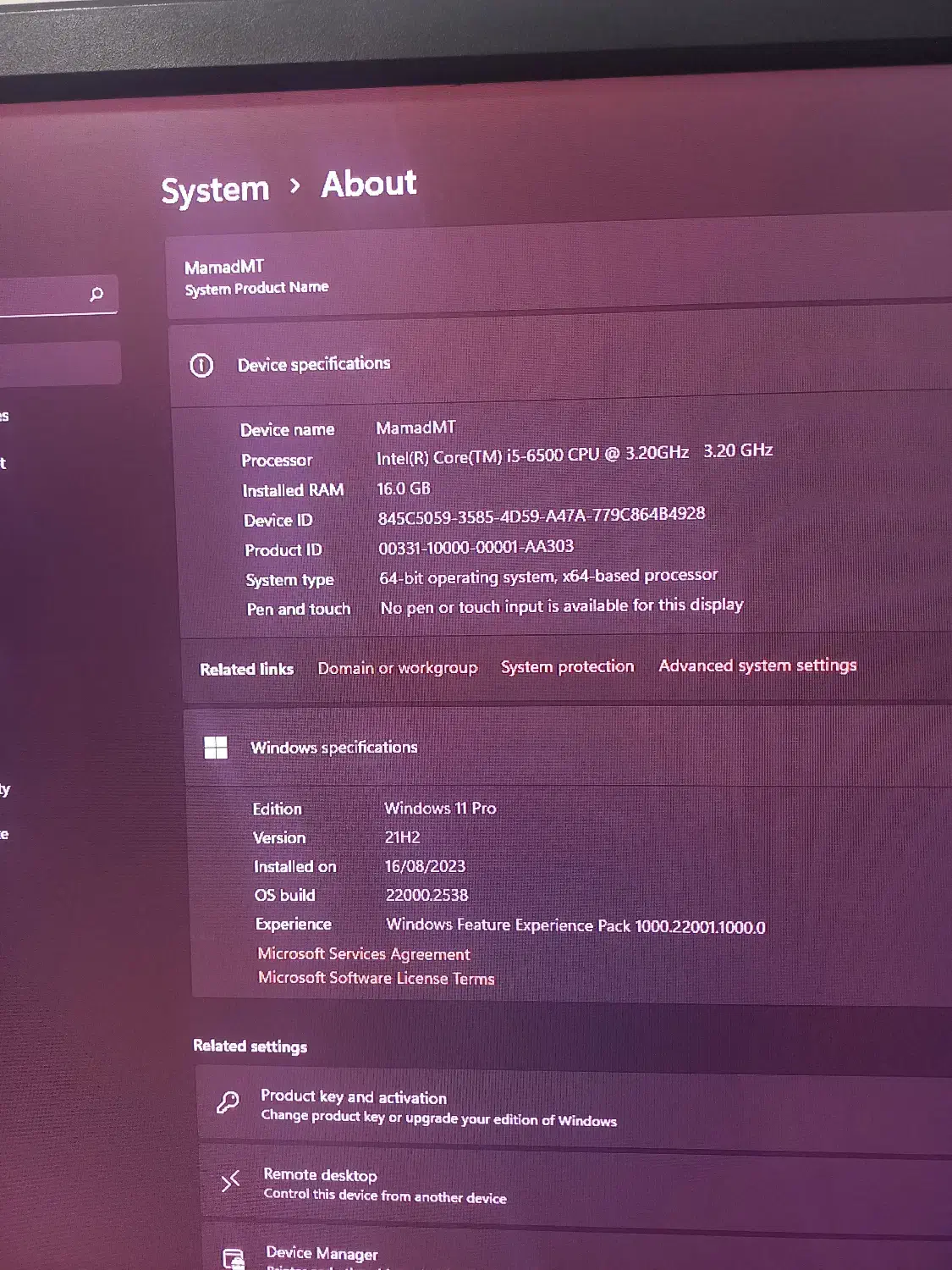View Microsoft Software License Terms
The image size is (952, 1270).
click(377, 978)
